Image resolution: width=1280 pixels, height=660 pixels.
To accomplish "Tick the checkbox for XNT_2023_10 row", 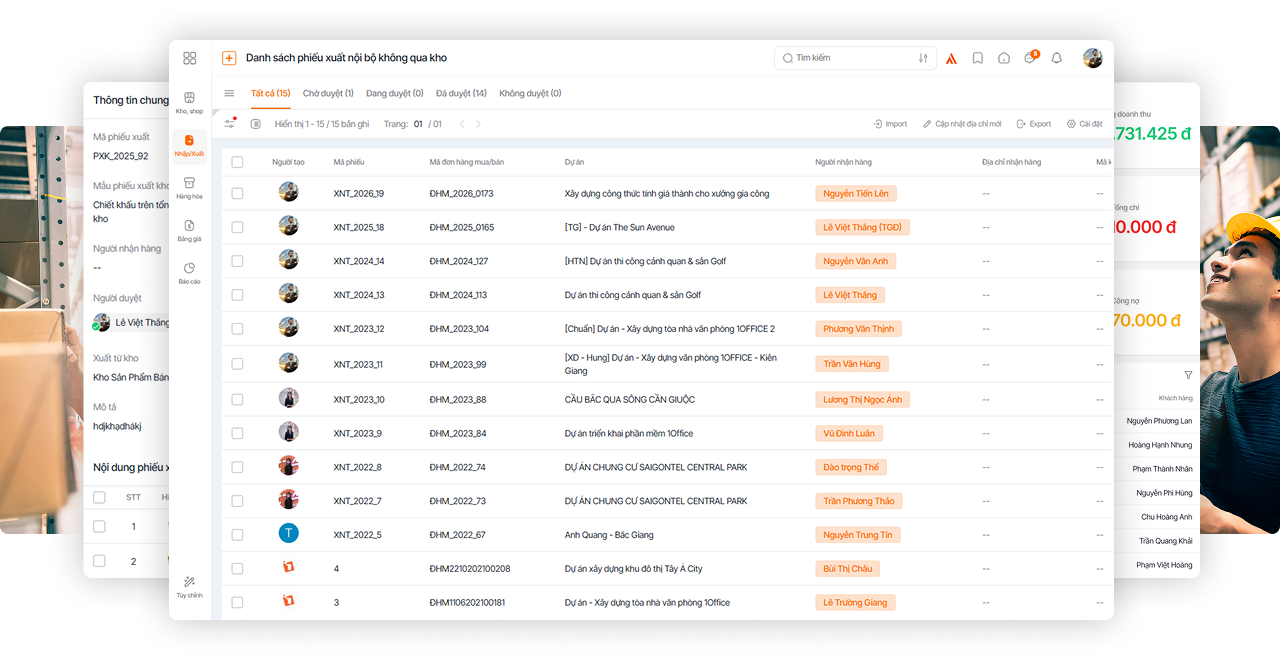I will pyautogui.click(x=237, y=399).
